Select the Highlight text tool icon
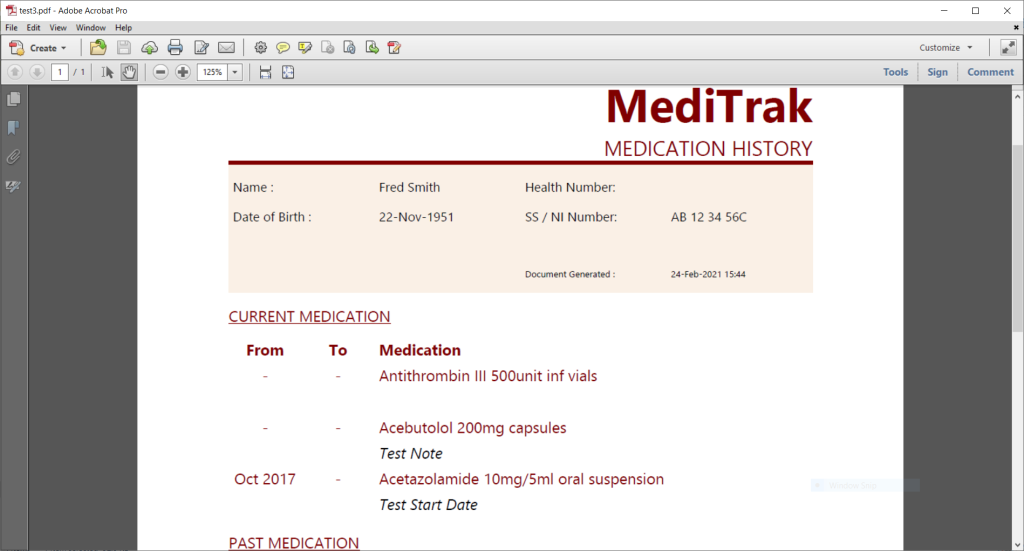 click(x=305, y=48)
